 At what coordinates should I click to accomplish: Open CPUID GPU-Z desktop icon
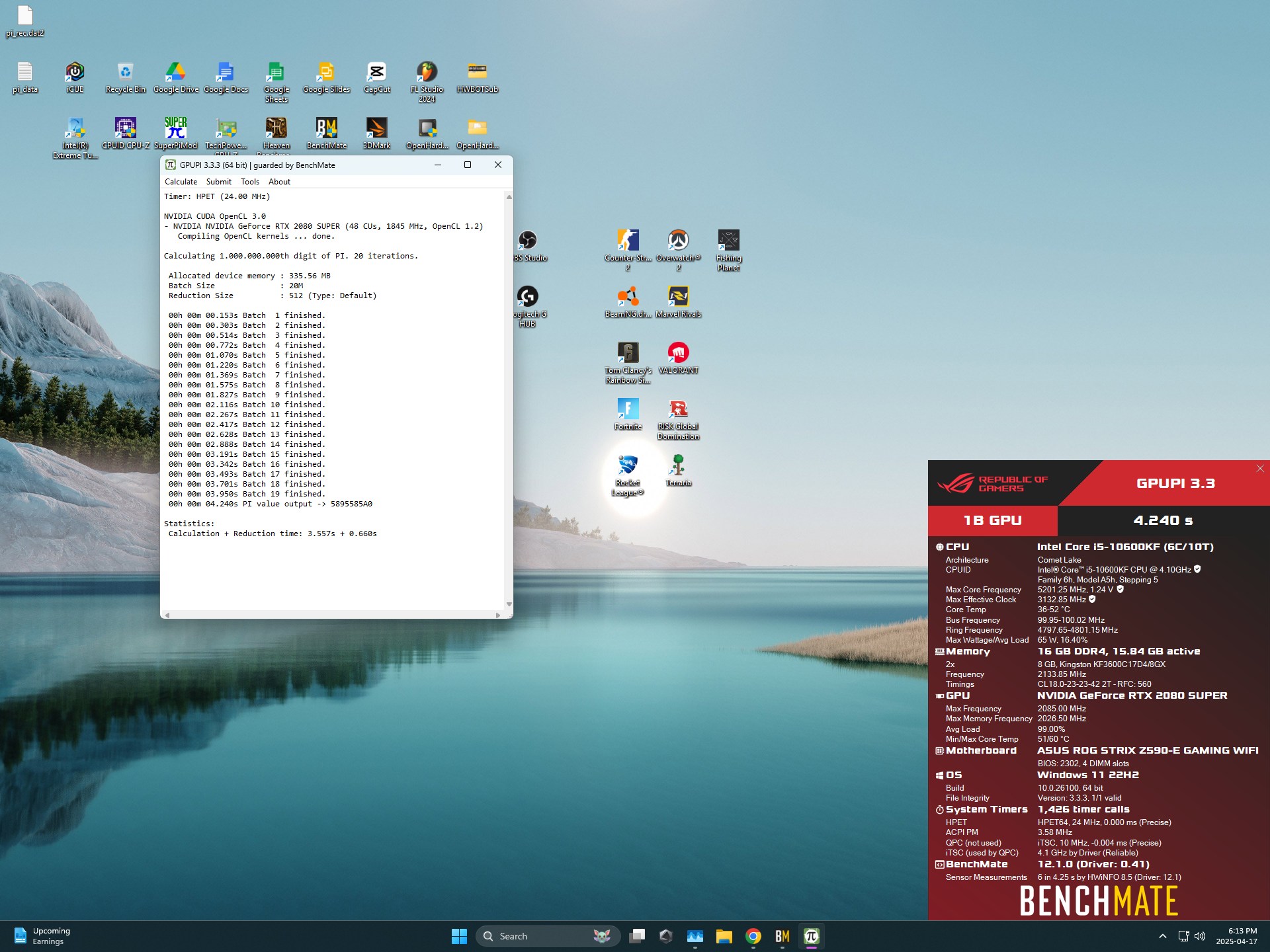click(x=125, y=134)
